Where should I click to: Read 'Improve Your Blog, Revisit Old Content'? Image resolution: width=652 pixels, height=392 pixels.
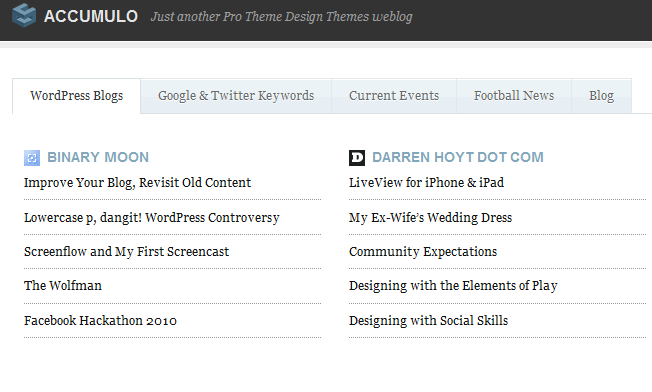pyautogui.click(x=137, y=183)
